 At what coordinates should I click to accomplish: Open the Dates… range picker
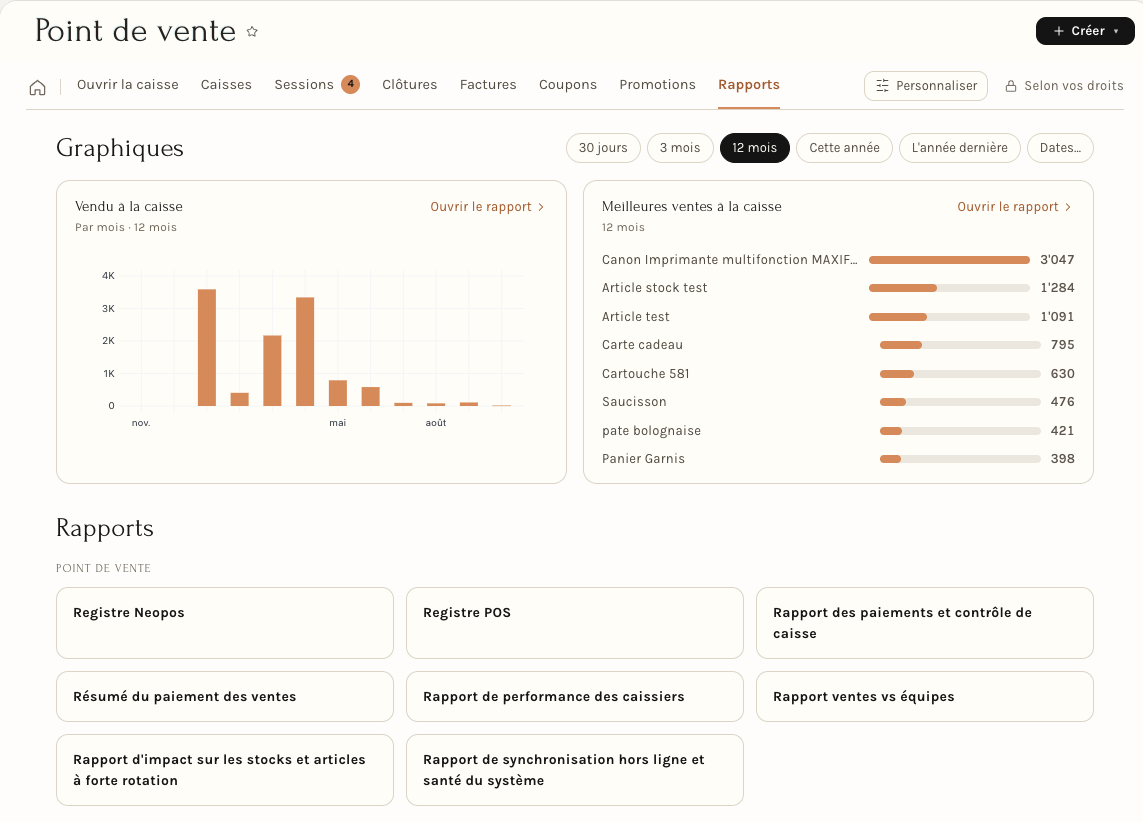(x=1060, y=148)
